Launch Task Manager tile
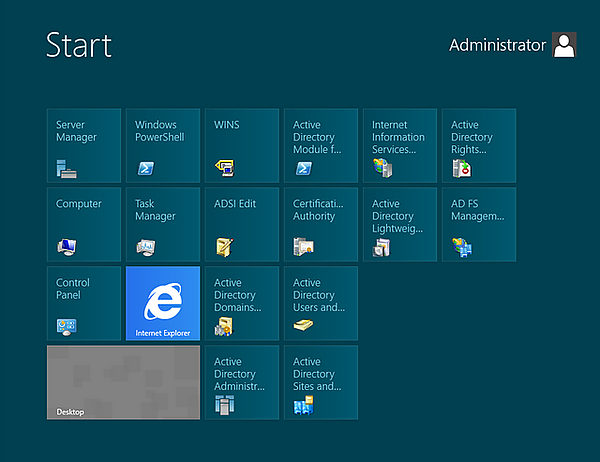The height and width of the screenshot is (462, 600). 163,224
